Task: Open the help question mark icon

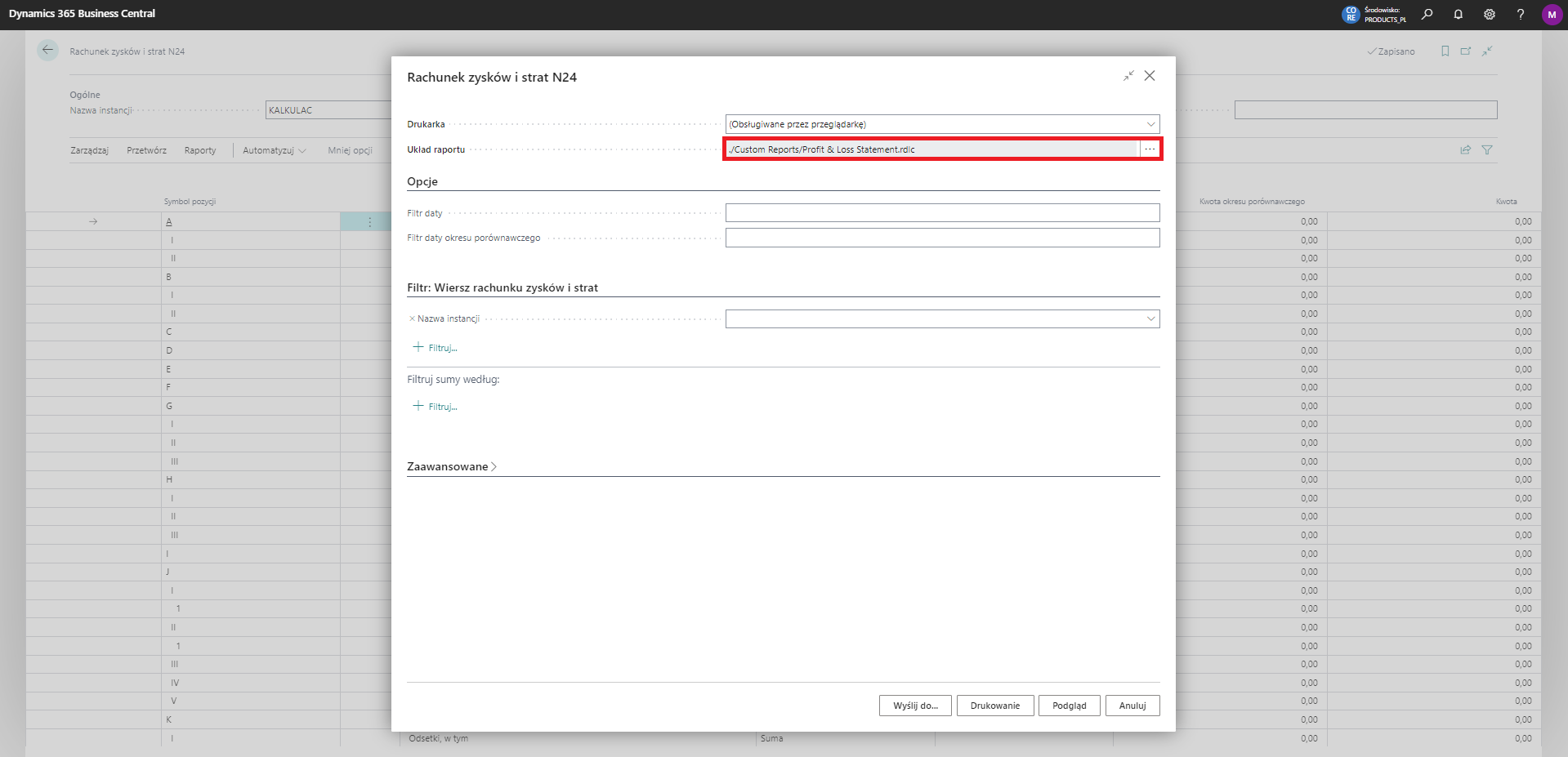Action: (x=1521, y=14)
